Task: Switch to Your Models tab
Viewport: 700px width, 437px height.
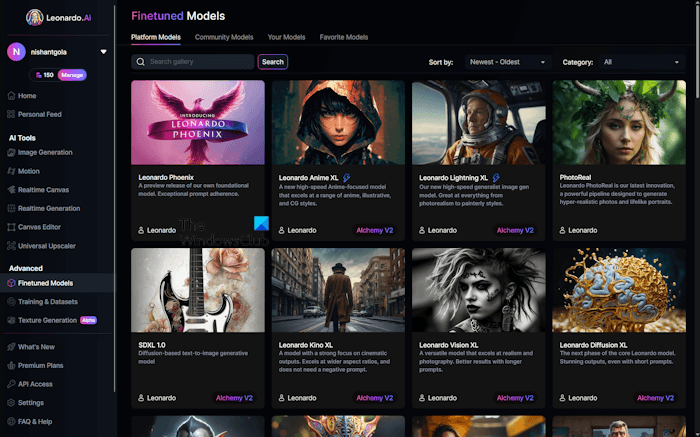Action: click(287, 37)
